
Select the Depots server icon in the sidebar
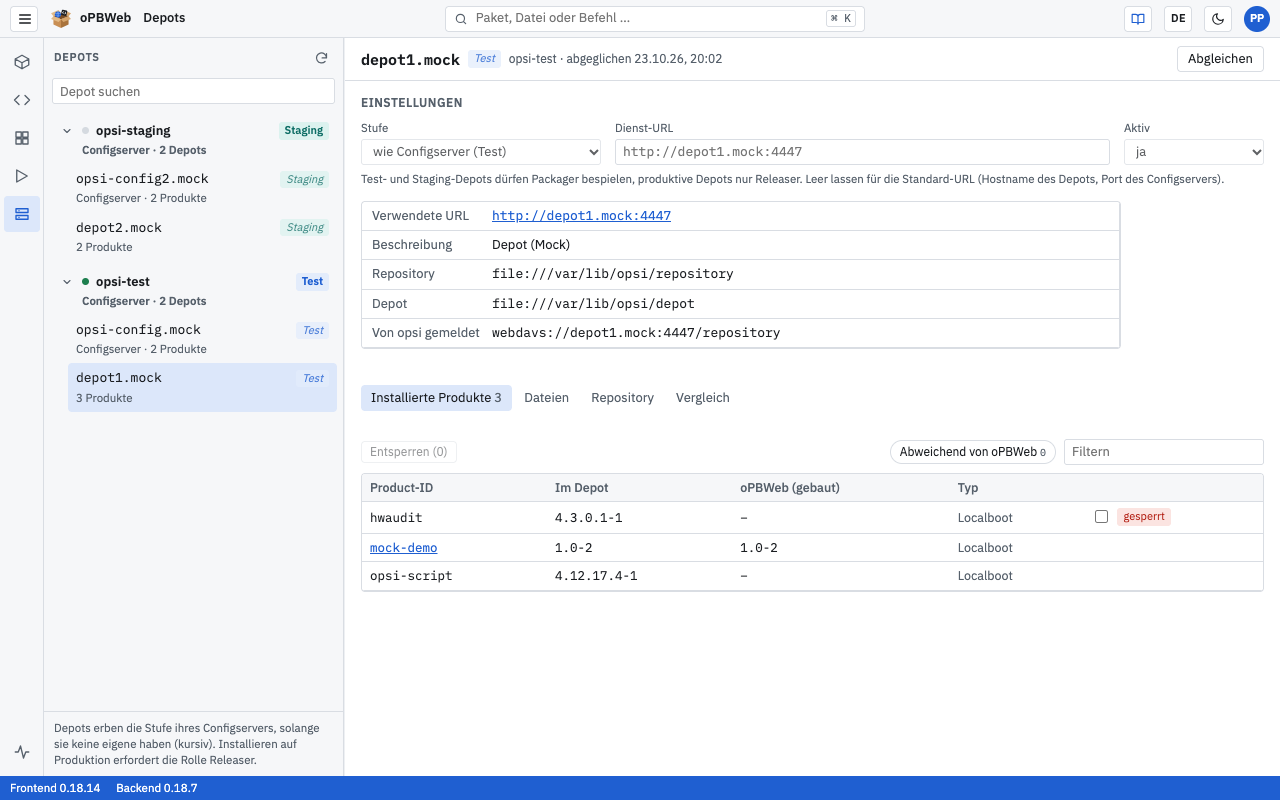(x=22, y=214)
